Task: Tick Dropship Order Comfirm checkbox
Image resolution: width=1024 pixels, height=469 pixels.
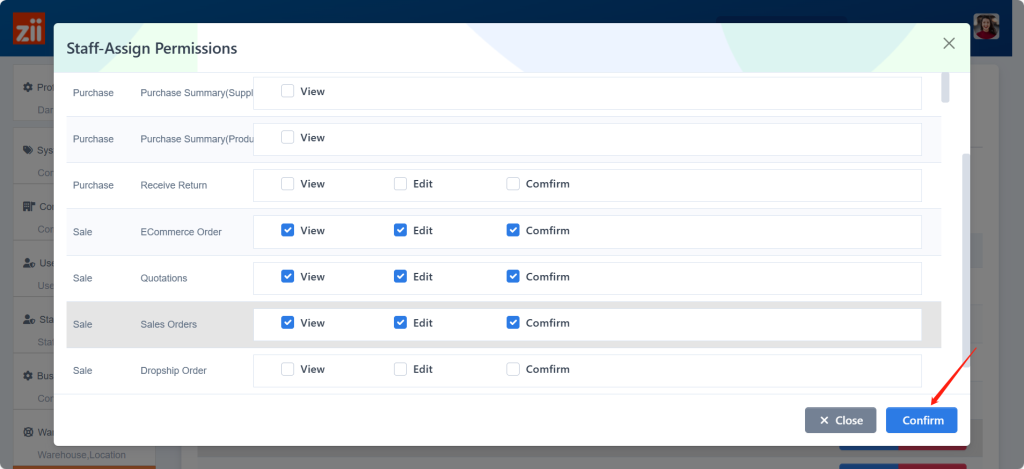Action: point(513,369)
